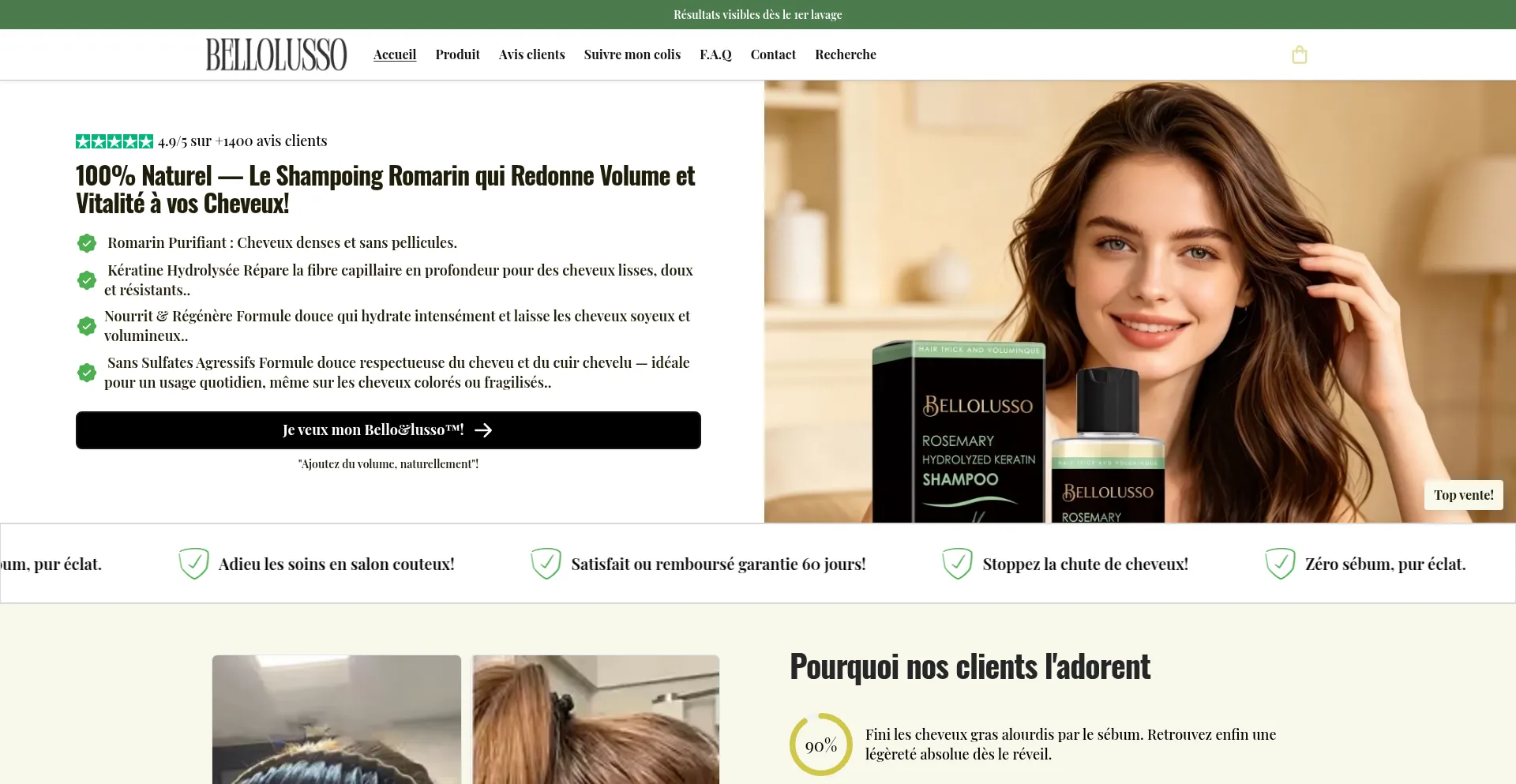Click Romarin Purifiant bullet text

[282, 243]
